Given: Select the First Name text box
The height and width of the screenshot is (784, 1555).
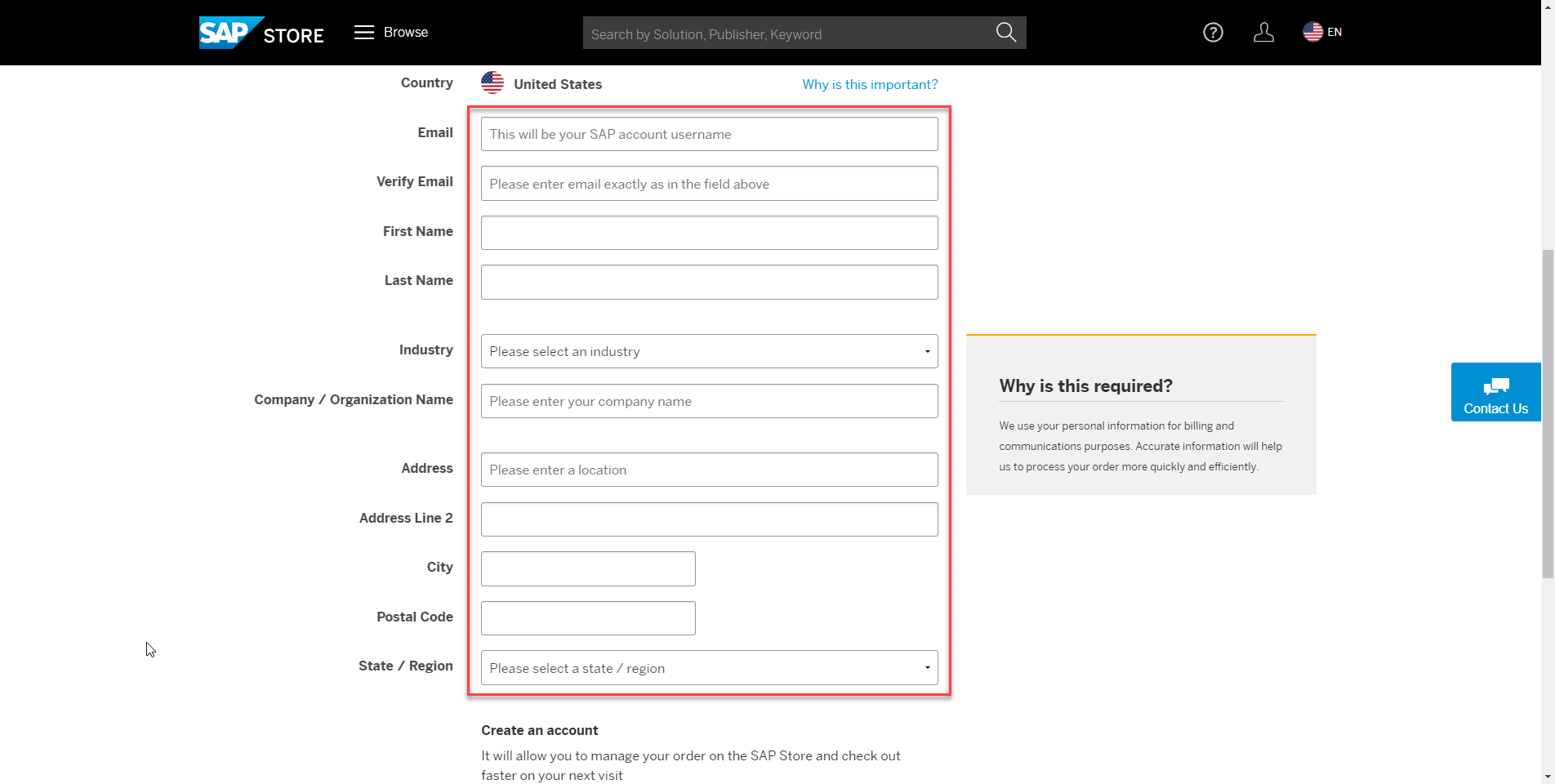Looking at the screenshot, I should coord(709,233).
